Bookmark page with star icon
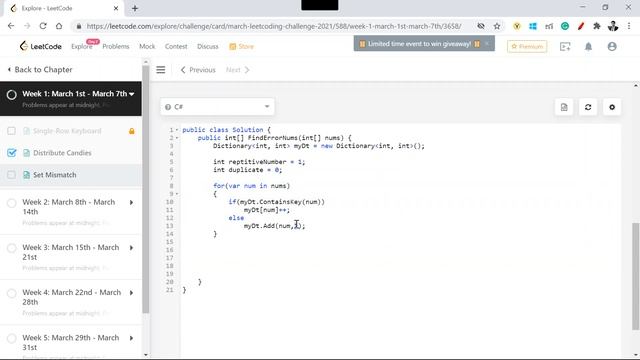The height and width of the screenshot is (360, 640). click(x=497, y=26)
